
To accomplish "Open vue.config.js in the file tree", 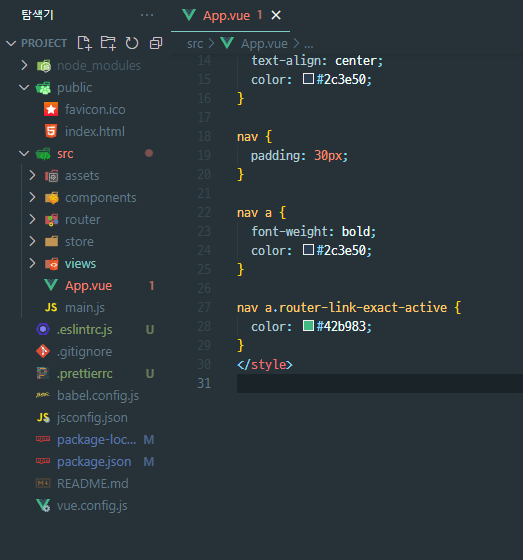I will [x=92, y=506].
